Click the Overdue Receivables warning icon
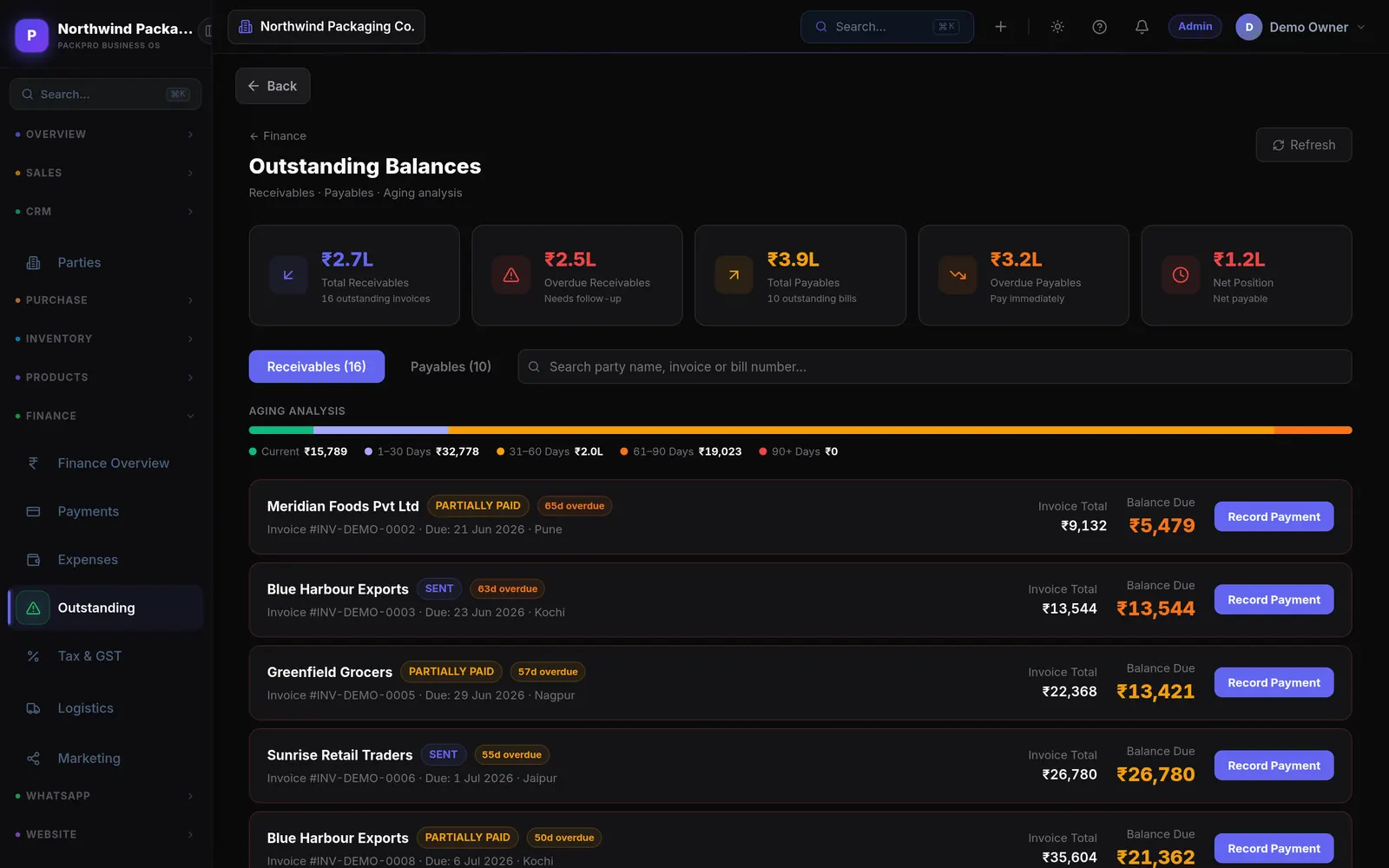This screenshot has height=868, width=1389. 511,275
